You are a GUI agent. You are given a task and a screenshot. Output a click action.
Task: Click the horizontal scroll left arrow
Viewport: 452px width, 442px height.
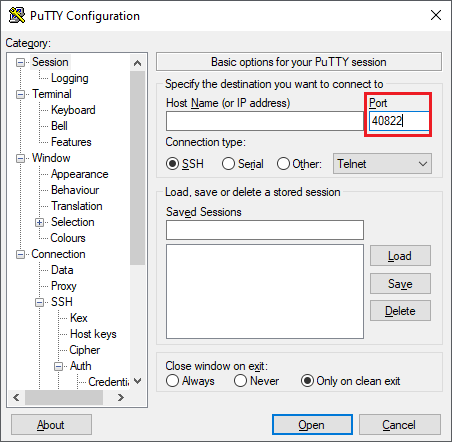pos(16,397)
